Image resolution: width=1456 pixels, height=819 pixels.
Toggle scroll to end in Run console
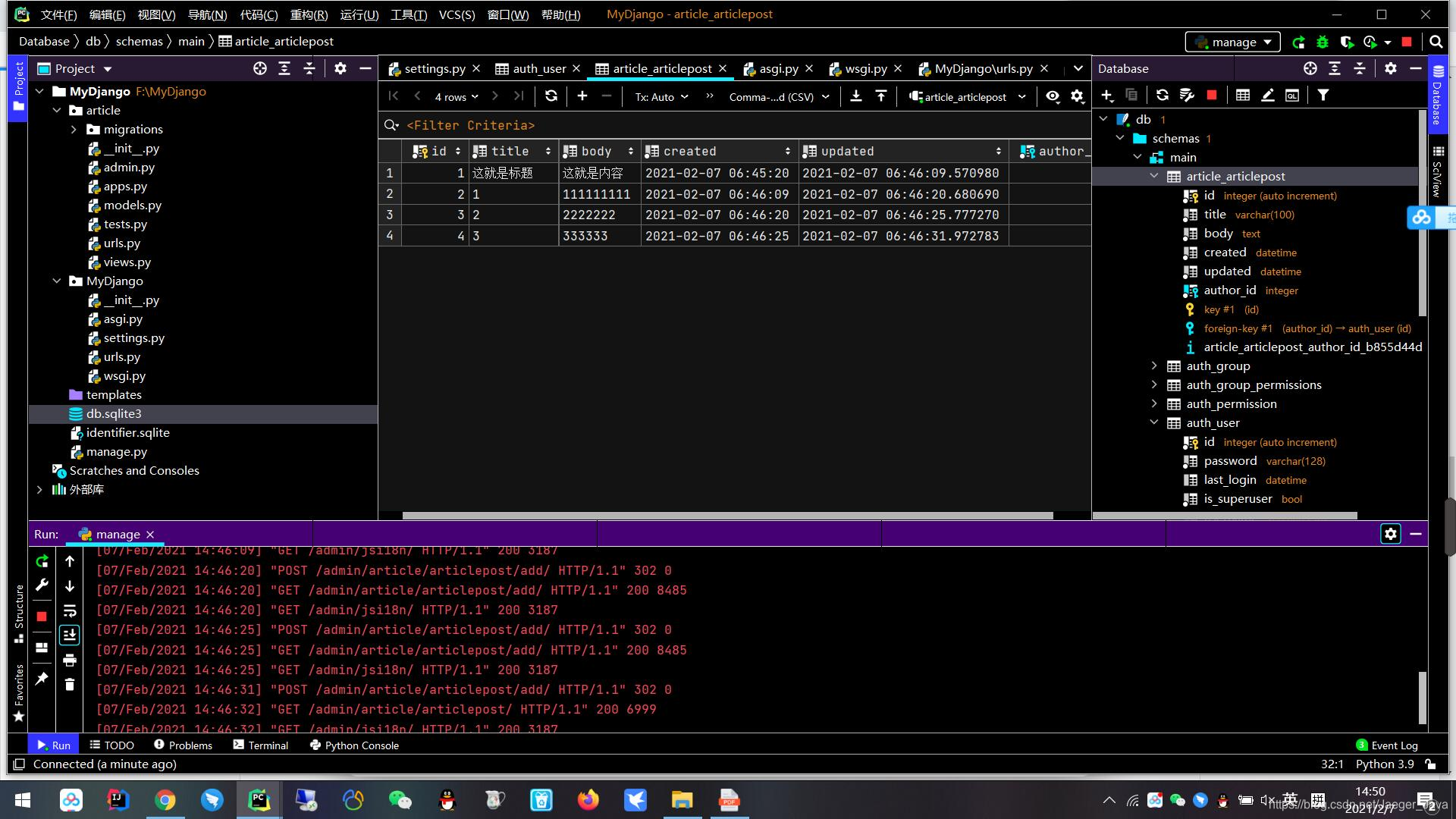70,635
